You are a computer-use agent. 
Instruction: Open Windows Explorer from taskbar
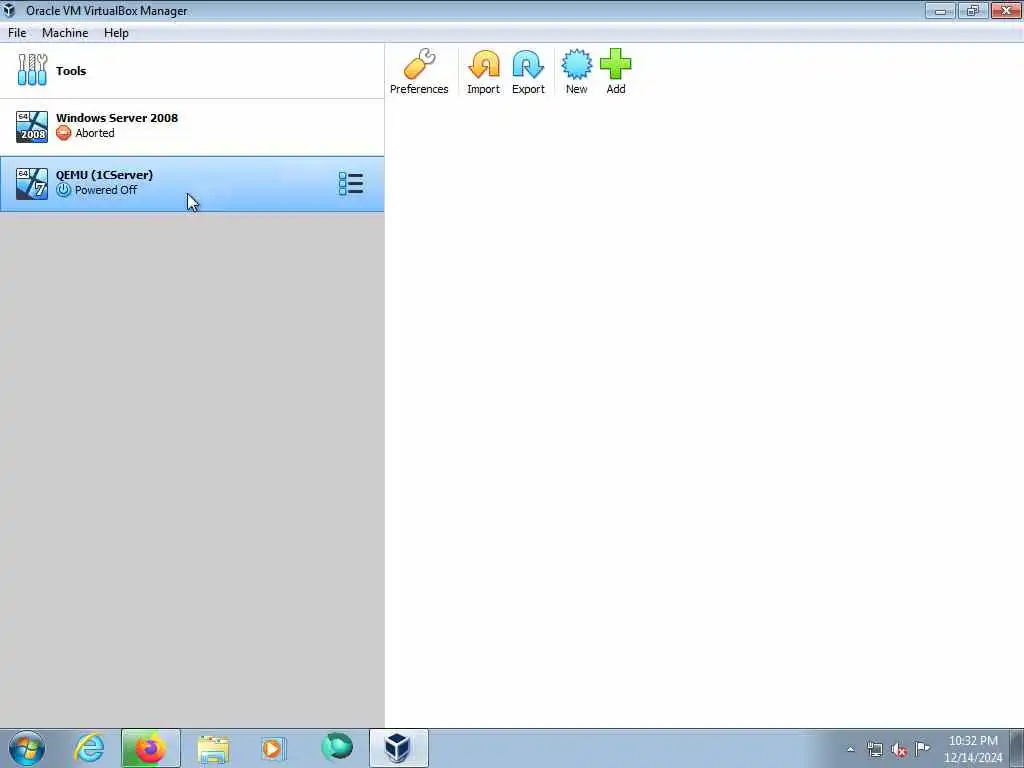[213, 748]
